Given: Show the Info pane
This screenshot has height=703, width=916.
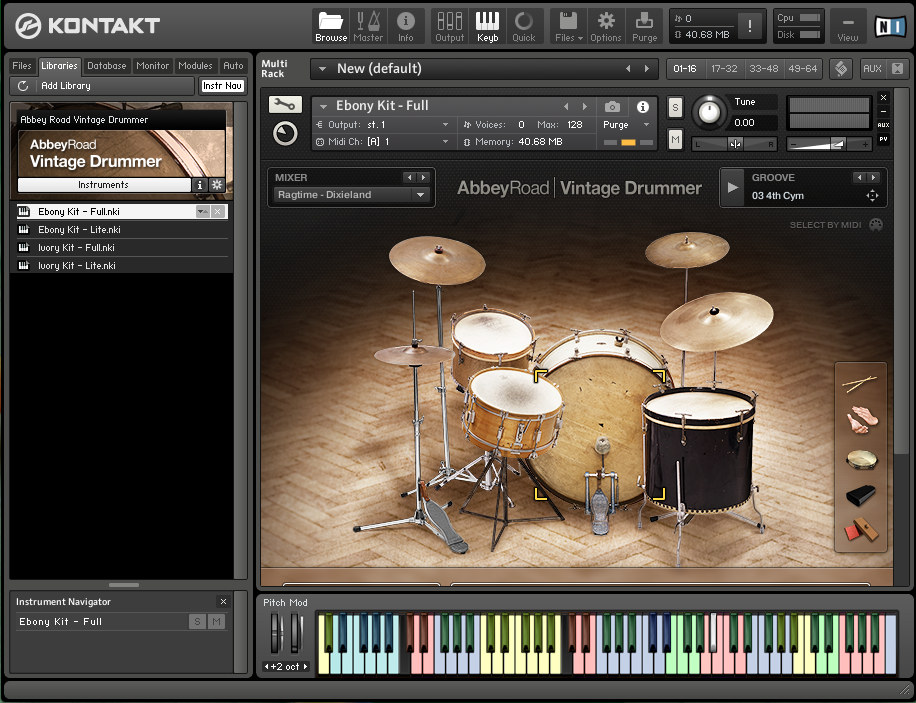Looking at the screenshot, I should point(405,27).
